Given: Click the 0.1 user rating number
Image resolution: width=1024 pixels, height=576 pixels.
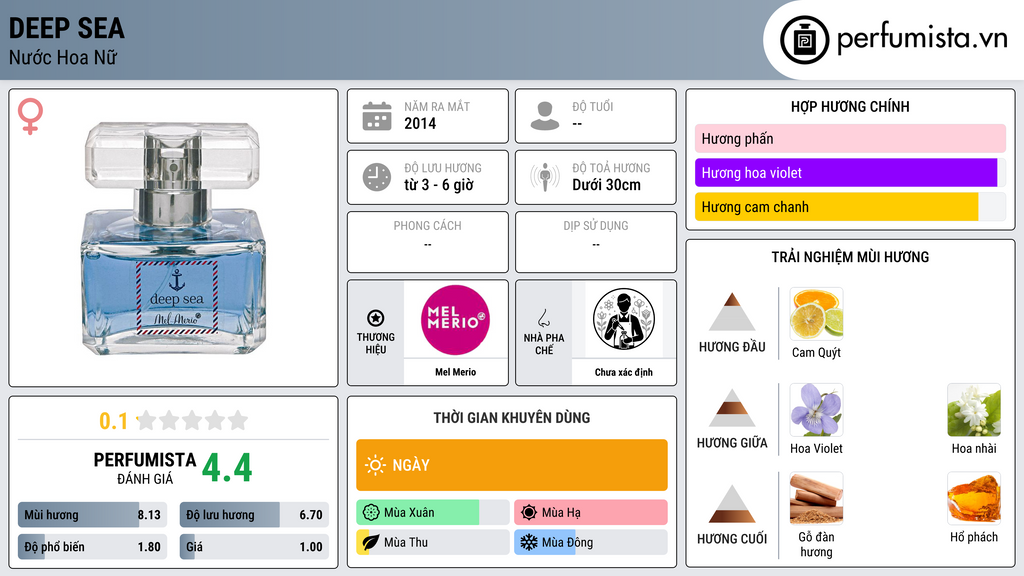Looking at the screenshot, I should pos(114,421).
